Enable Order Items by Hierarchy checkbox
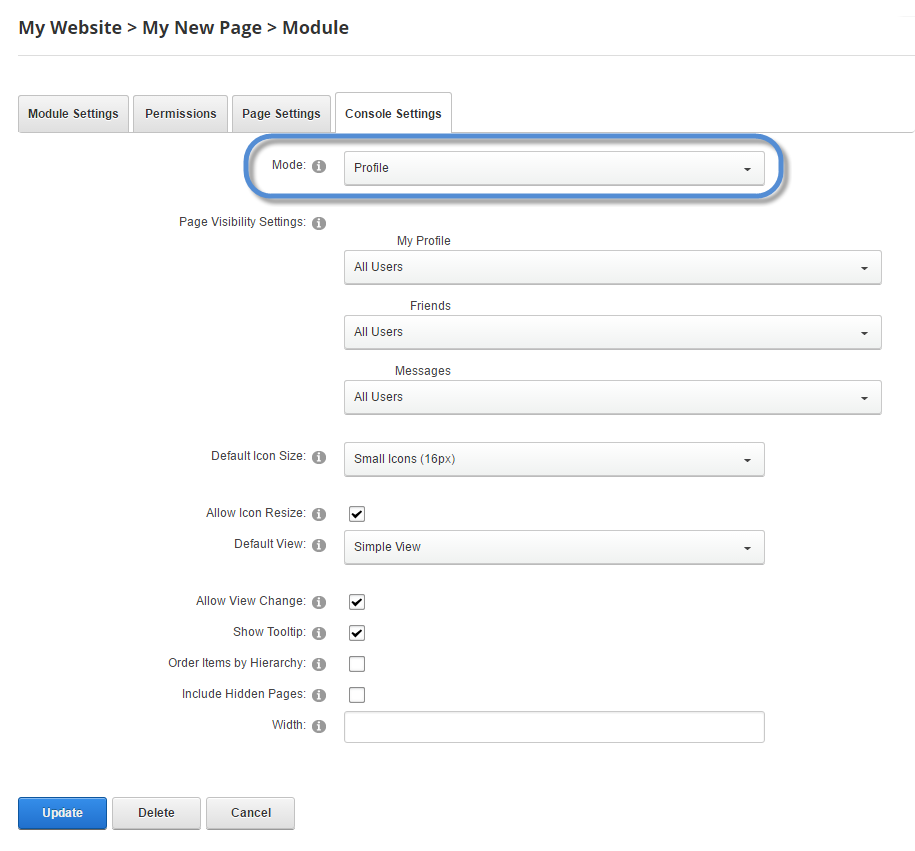 pos(357,664)
